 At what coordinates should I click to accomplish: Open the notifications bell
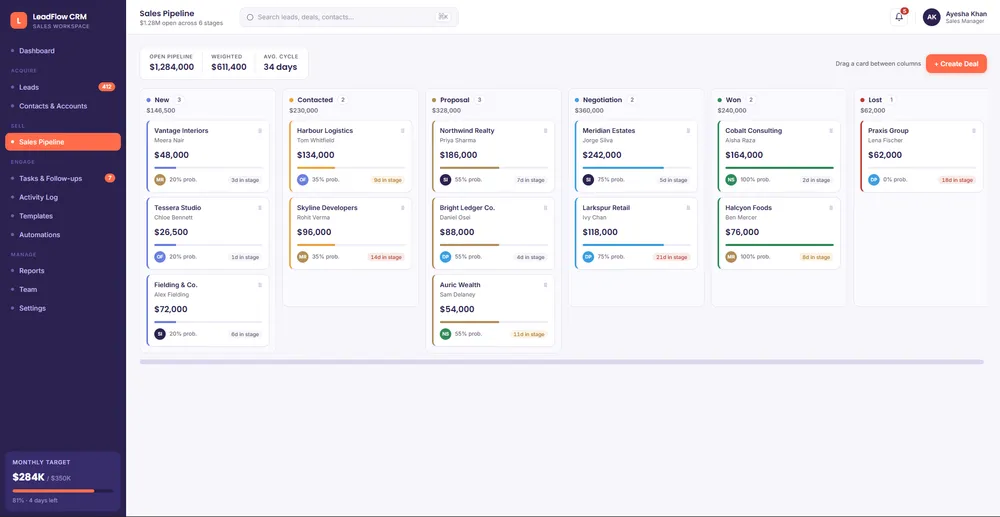pos(899,17)
